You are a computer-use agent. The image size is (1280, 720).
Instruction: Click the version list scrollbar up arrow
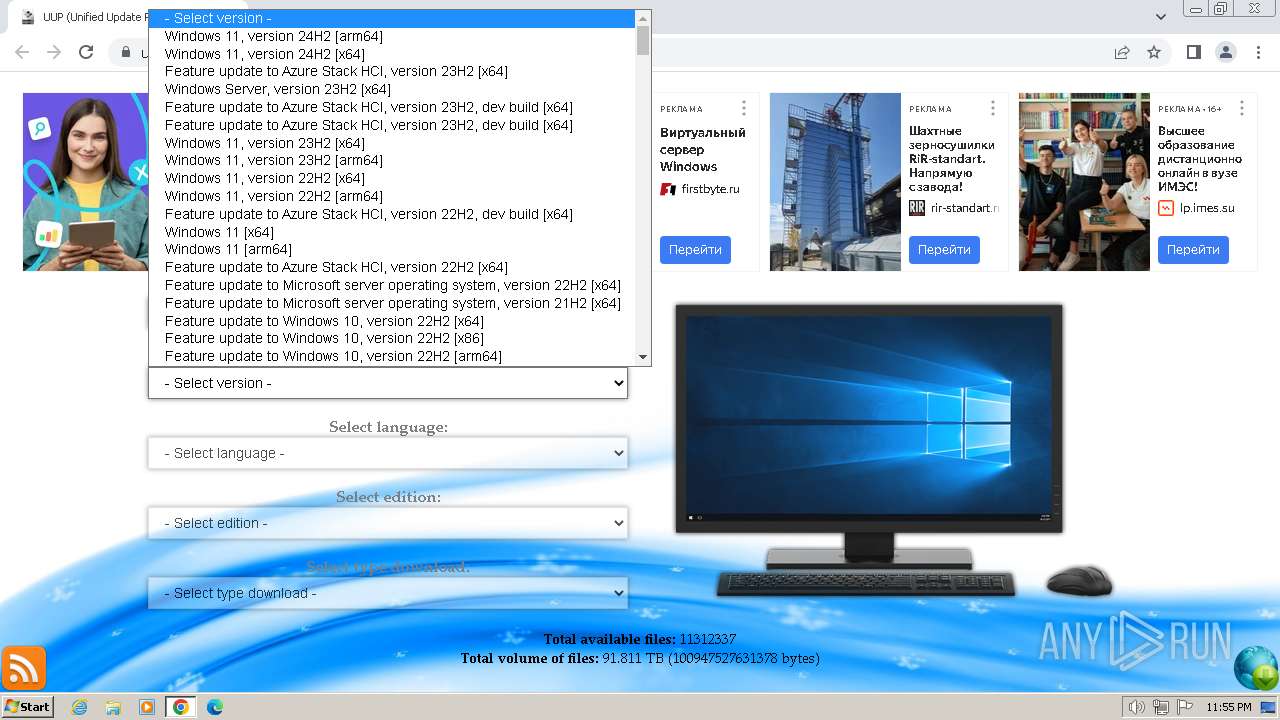(643, 18)
